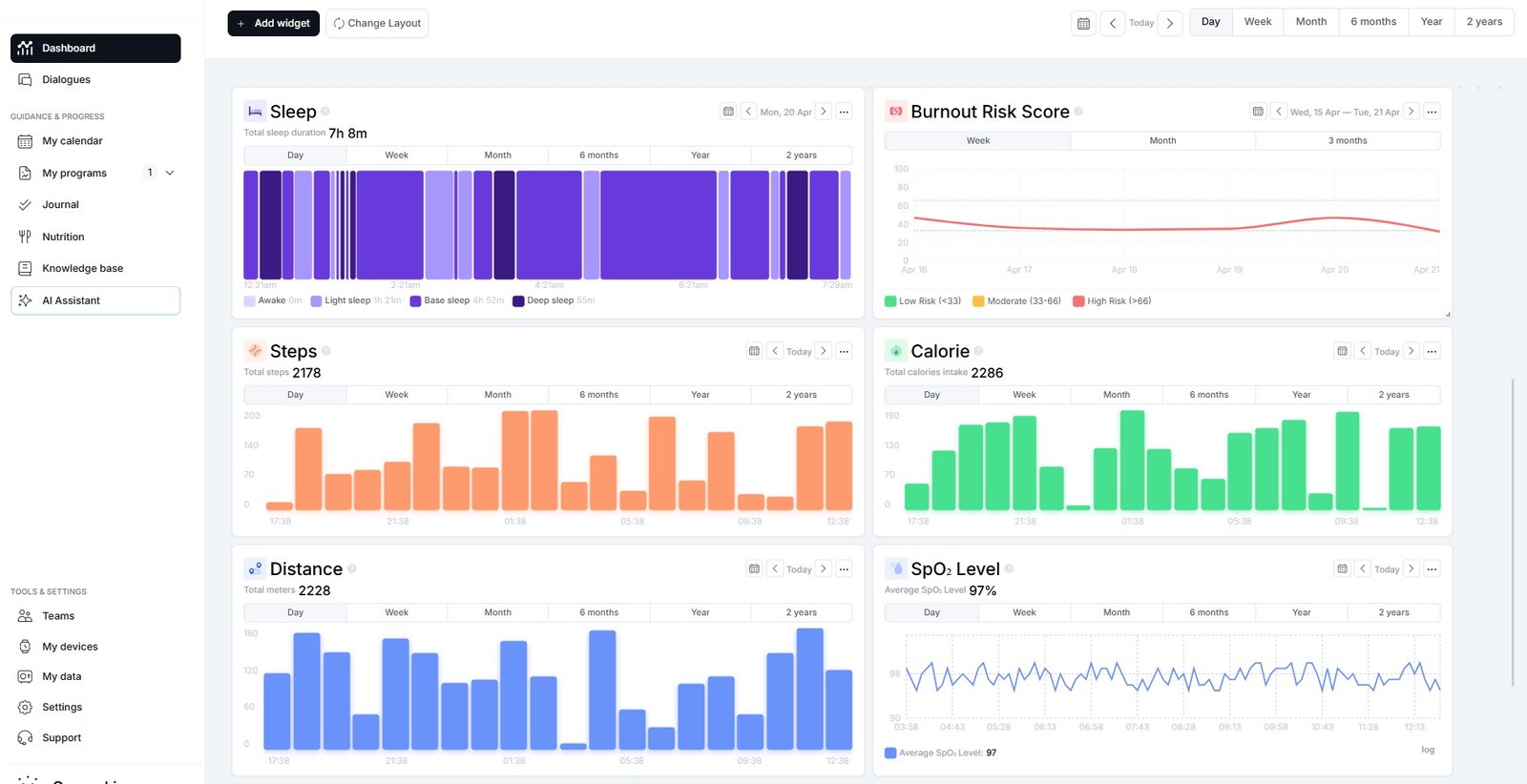Viewport: 1527px width, 784px height.
Task: Toggle the High Risk legend series
Action: tap(1112, 301)
